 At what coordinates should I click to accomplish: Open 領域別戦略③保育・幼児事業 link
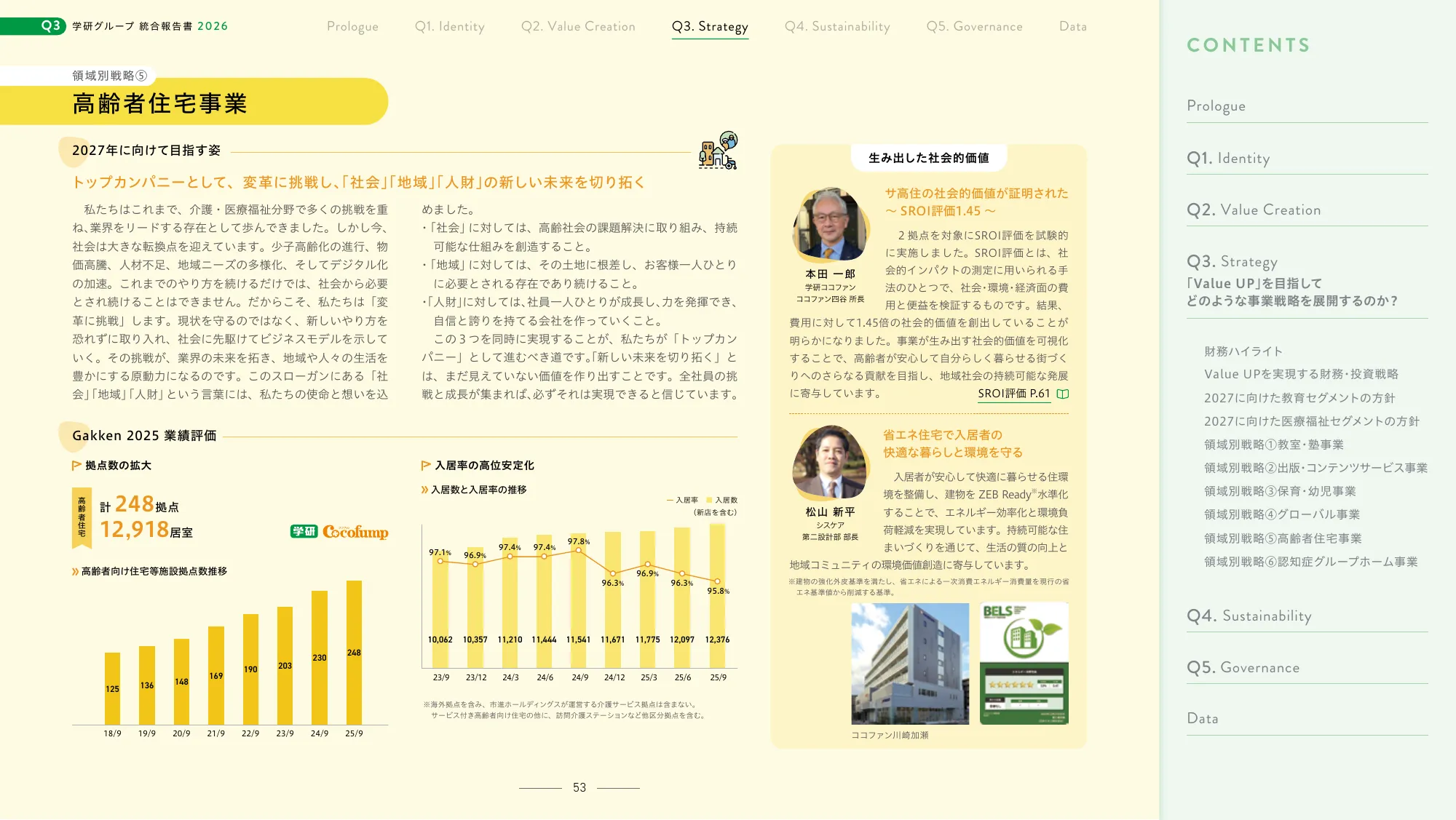[1280, 491]
